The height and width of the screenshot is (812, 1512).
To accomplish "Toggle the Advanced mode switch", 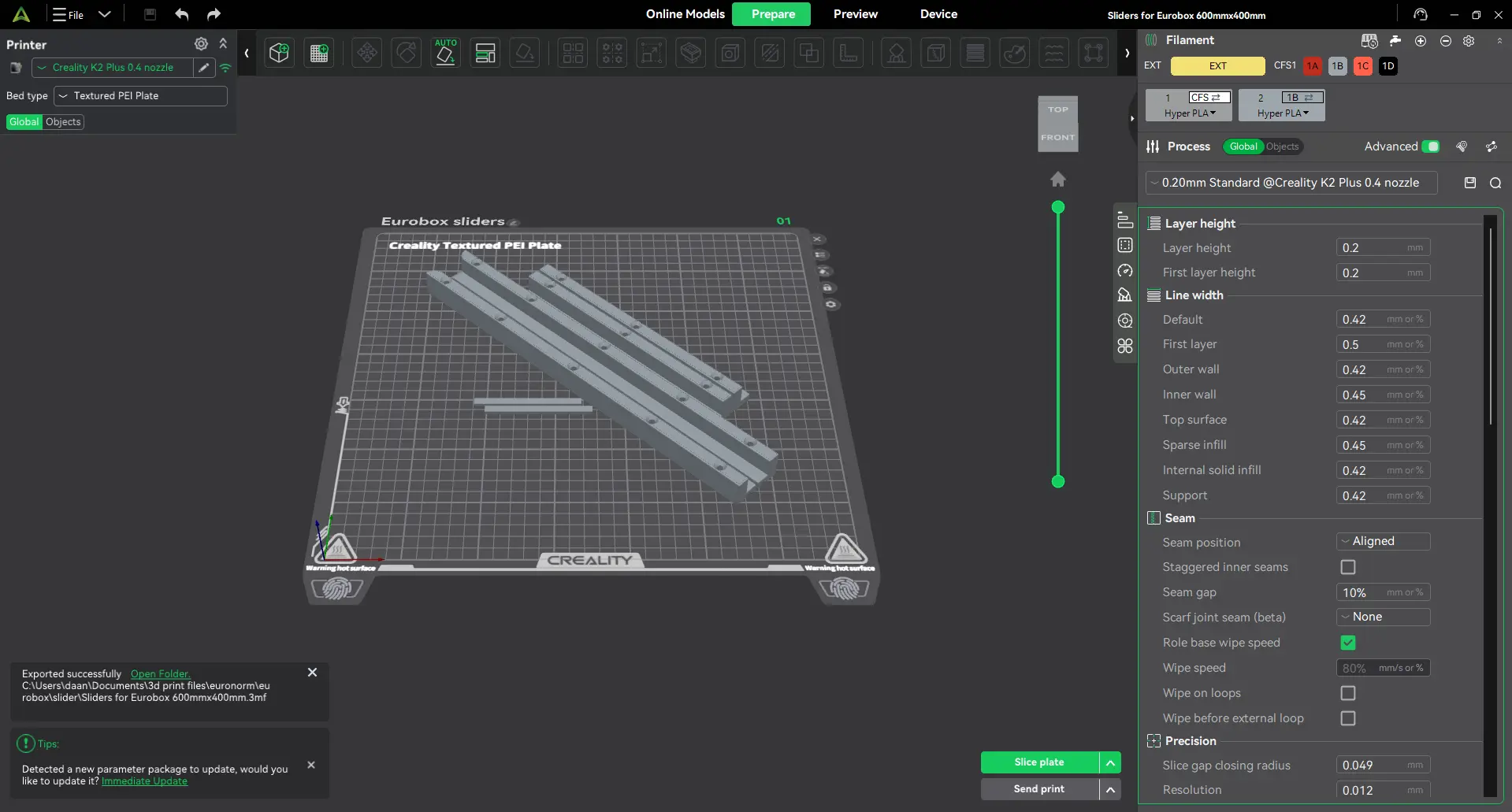I will (x=1432, y=146).
